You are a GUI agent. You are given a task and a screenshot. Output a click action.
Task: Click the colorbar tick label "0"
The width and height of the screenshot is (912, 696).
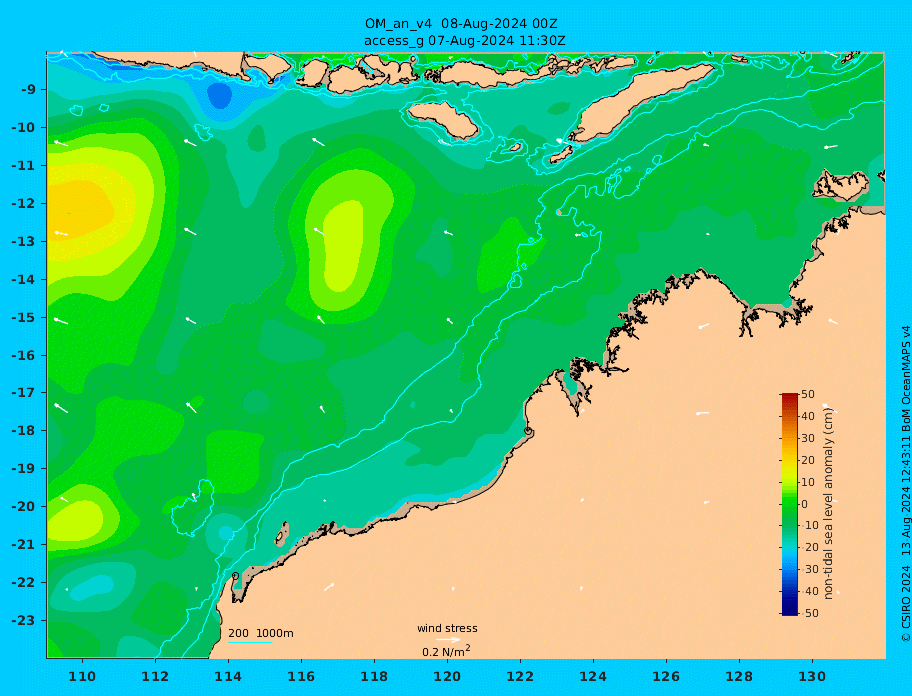(804, 504)
